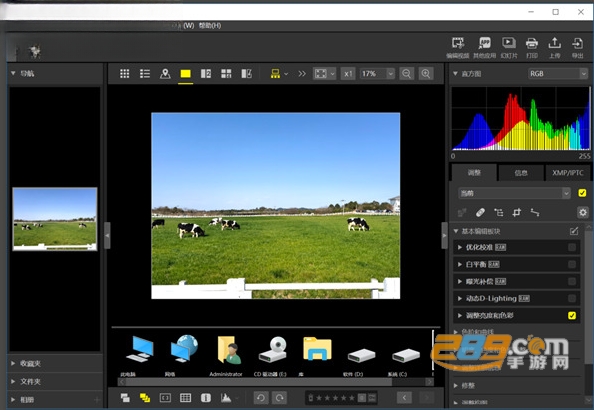
Task: Select the straighten tool icon
Action: (x=535, y=213)
